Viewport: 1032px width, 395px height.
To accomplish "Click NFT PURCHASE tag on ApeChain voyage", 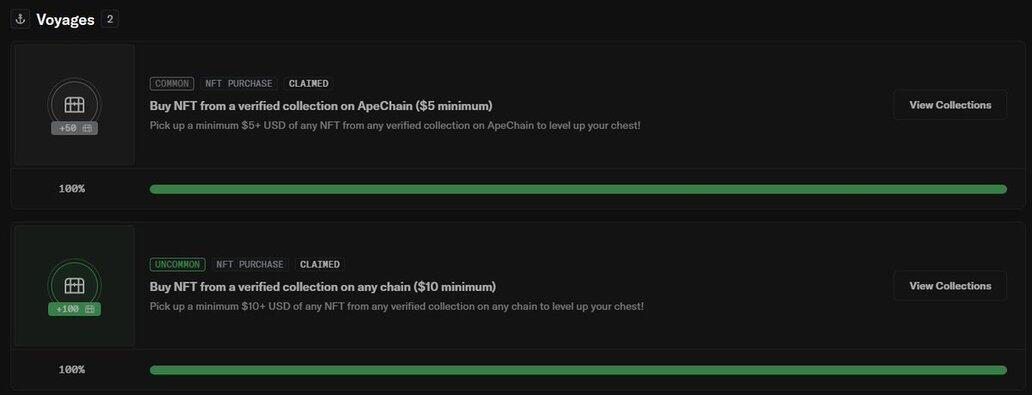I will pyautogui.click(x=238, y=84).
